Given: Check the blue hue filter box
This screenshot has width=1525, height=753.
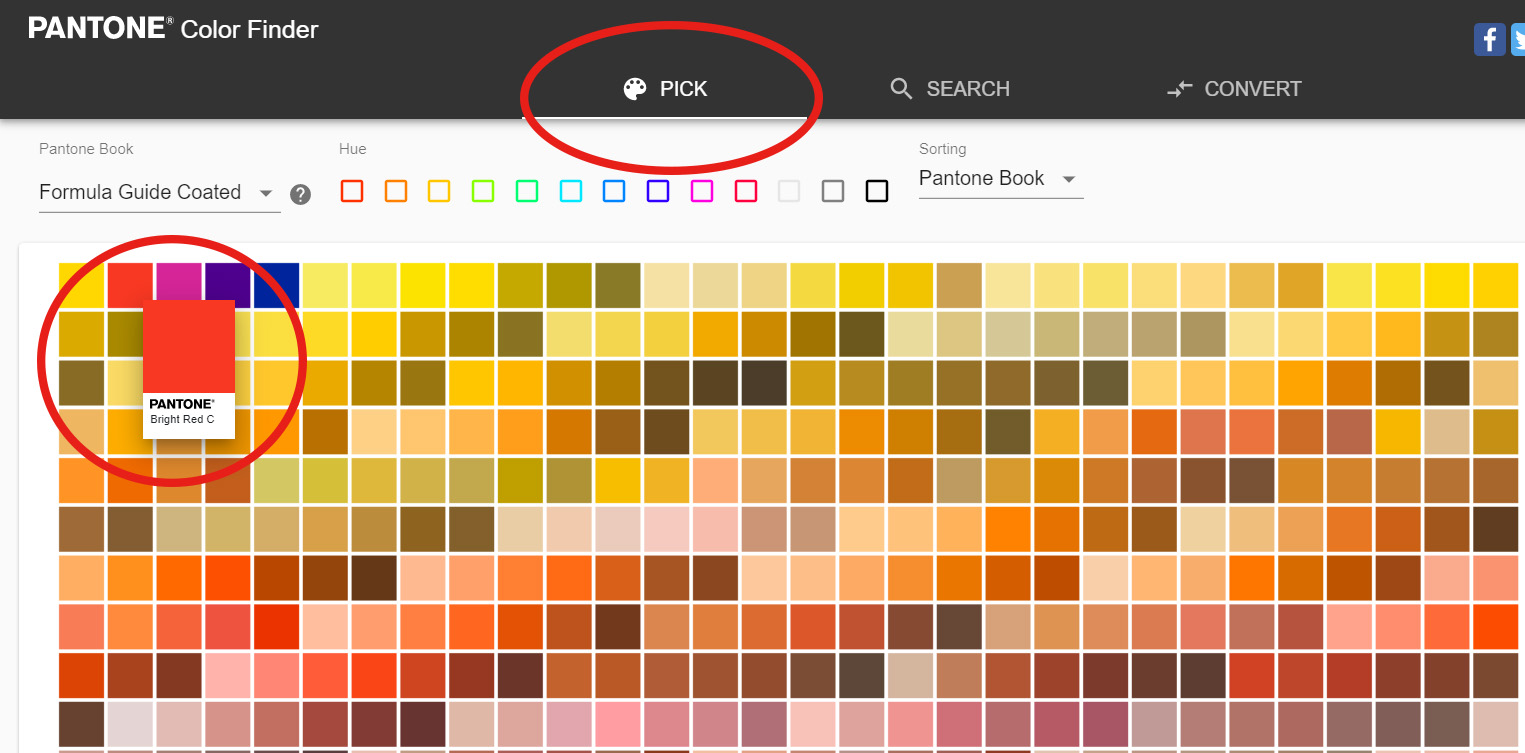Looking at the screenshot, I should 614,191.
